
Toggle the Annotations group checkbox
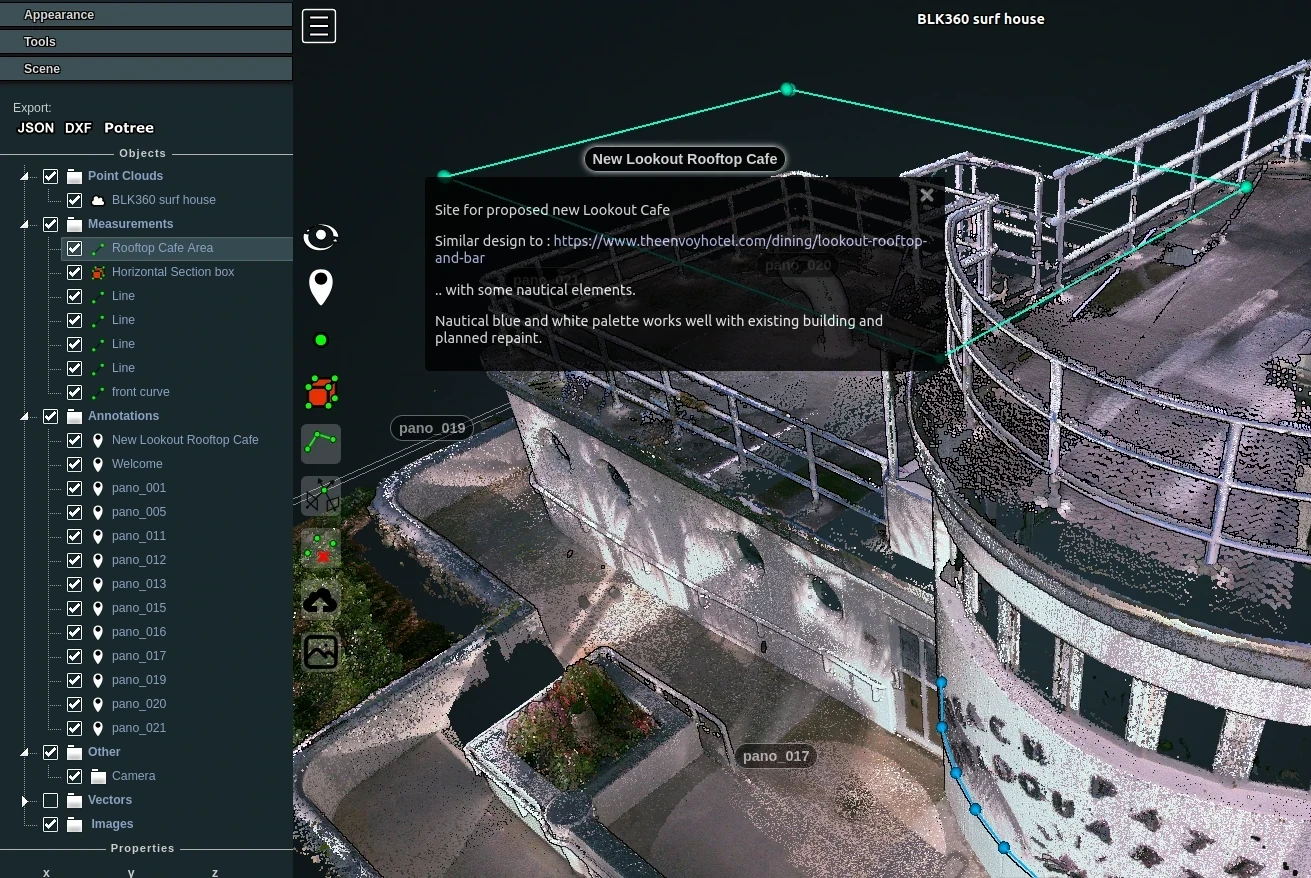click(50, 416)
